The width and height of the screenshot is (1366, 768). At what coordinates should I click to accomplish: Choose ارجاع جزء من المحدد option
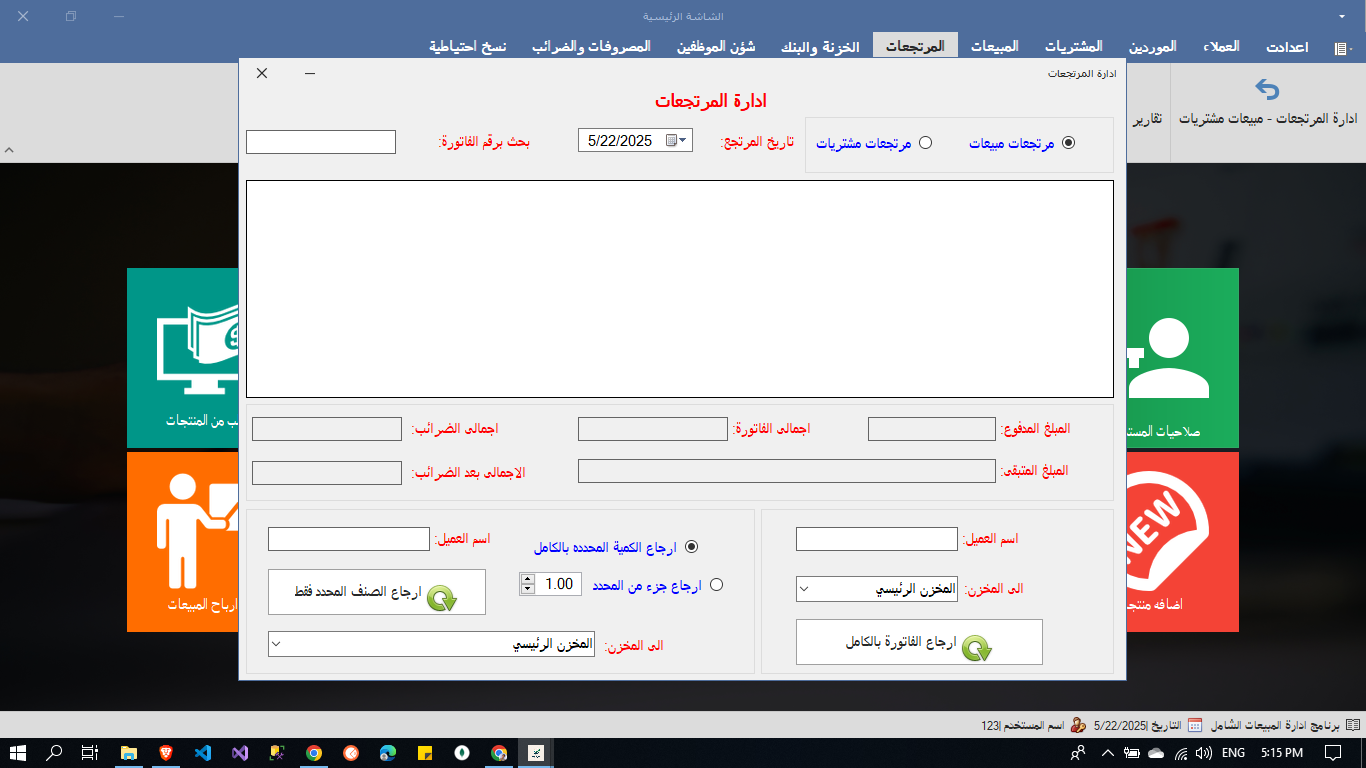pyautogui.click(x=716, y=585)
